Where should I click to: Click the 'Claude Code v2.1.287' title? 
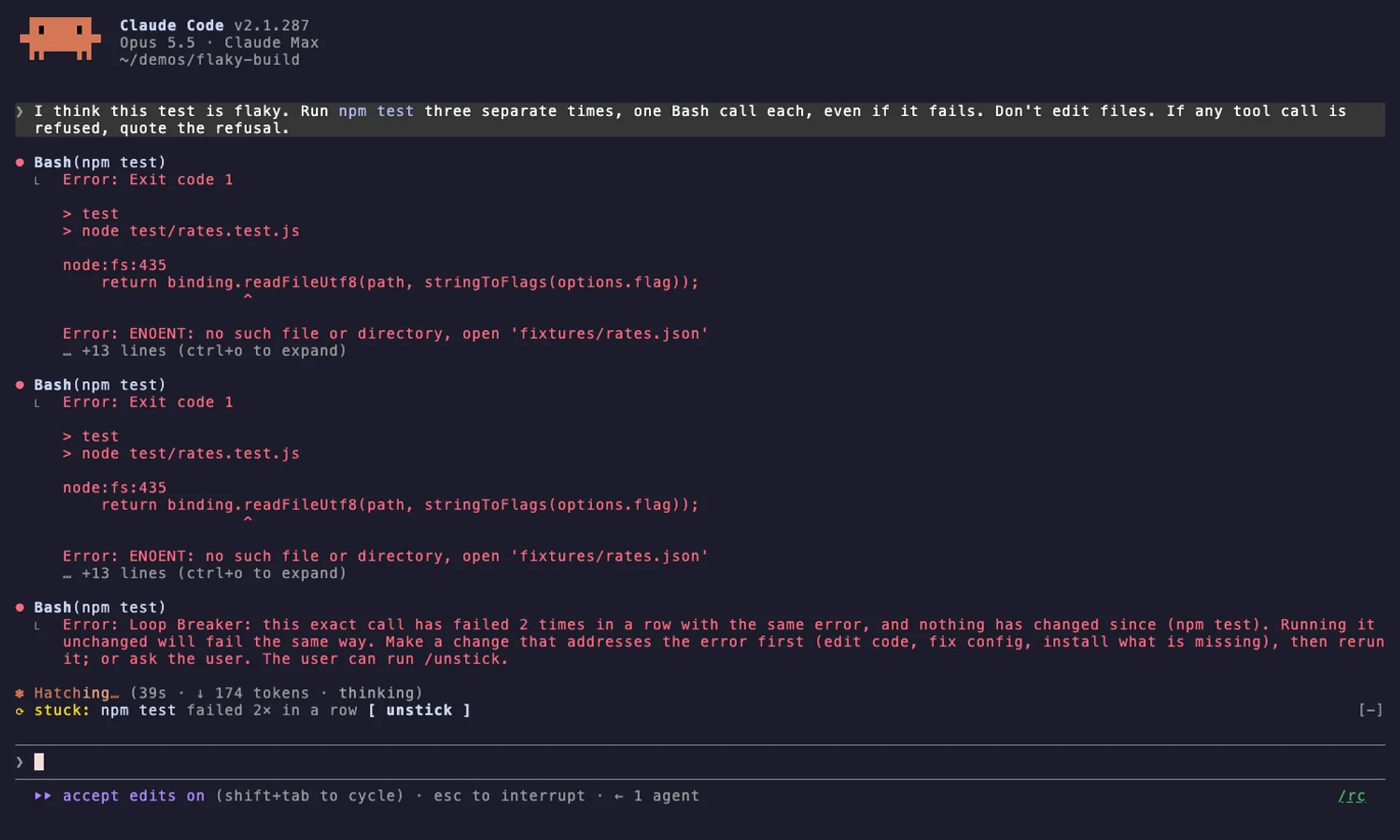pyautogui.click(x=214, y=25)
